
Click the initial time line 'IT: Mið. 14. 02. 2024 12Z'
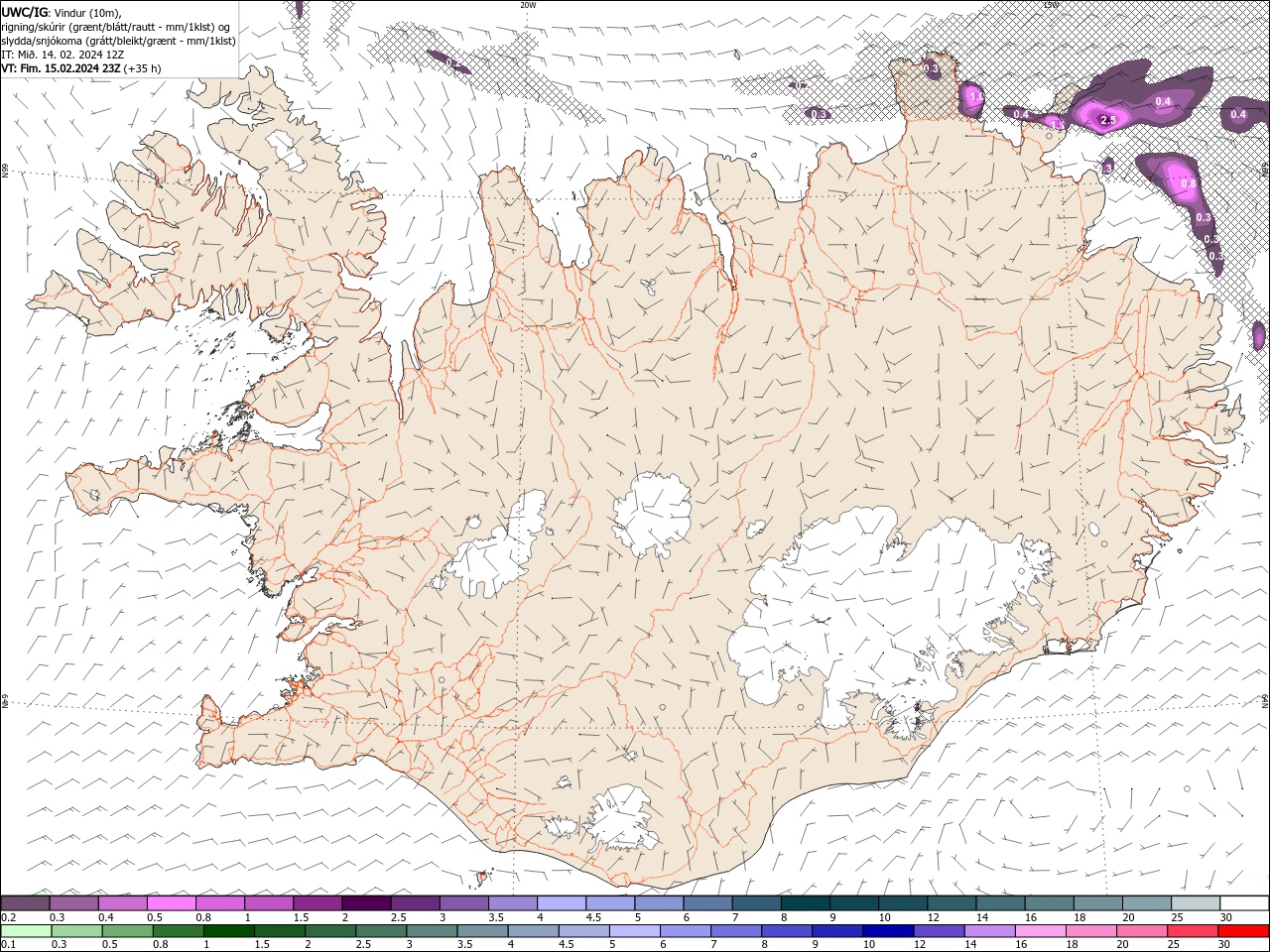pos(63,55)
